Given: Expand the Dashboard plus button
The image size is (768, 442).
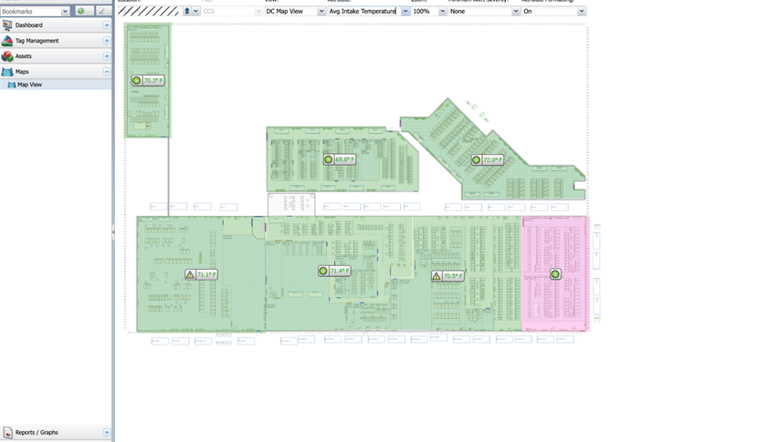Looking at the screenshot, I should pyautogui.click(x=106, y=25).
